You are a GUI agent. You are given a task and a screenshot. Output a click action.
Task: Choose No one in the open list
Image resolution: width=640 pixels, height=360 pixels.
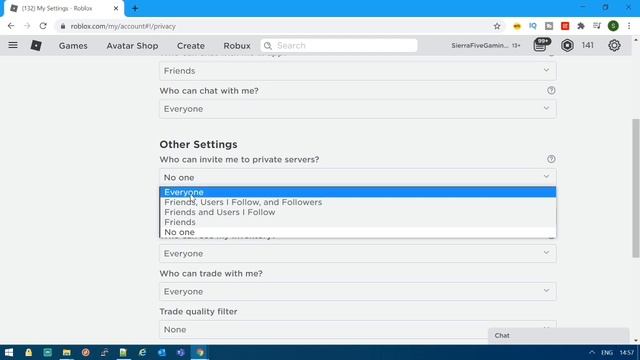pos(358,232)
